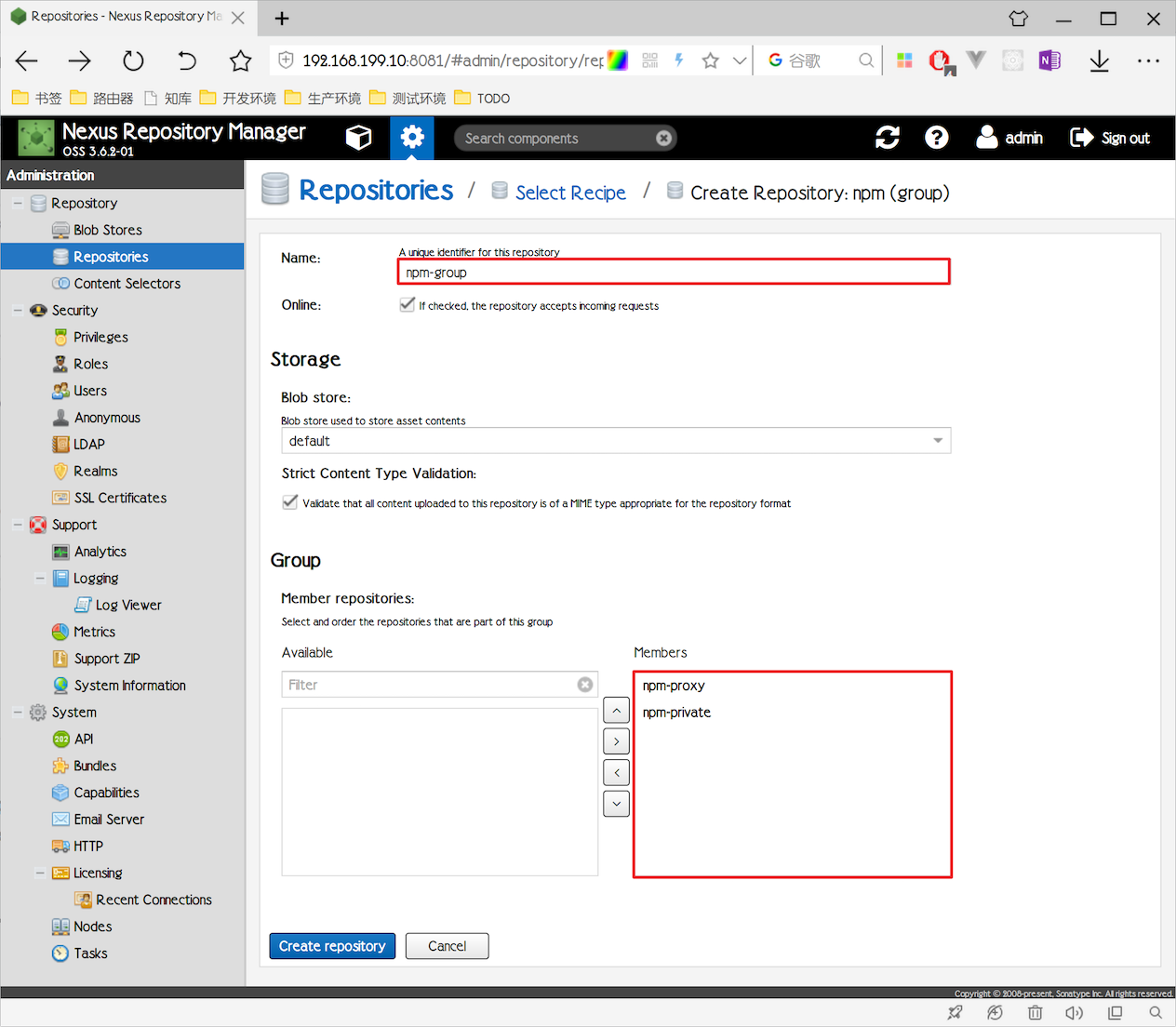Open Capabilities page
1176x1027 pixels.
point(106,794)
